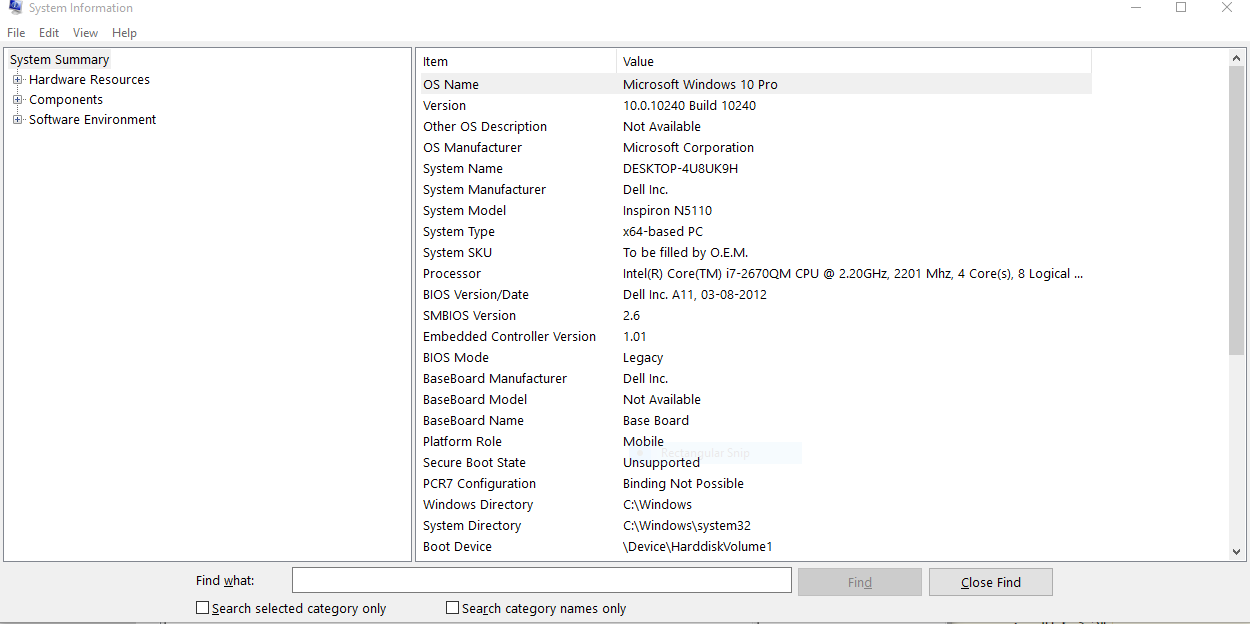Select the PCR7 Configuration row
The height and width of the screenshot is (624, 1250).
coord(754,484)
